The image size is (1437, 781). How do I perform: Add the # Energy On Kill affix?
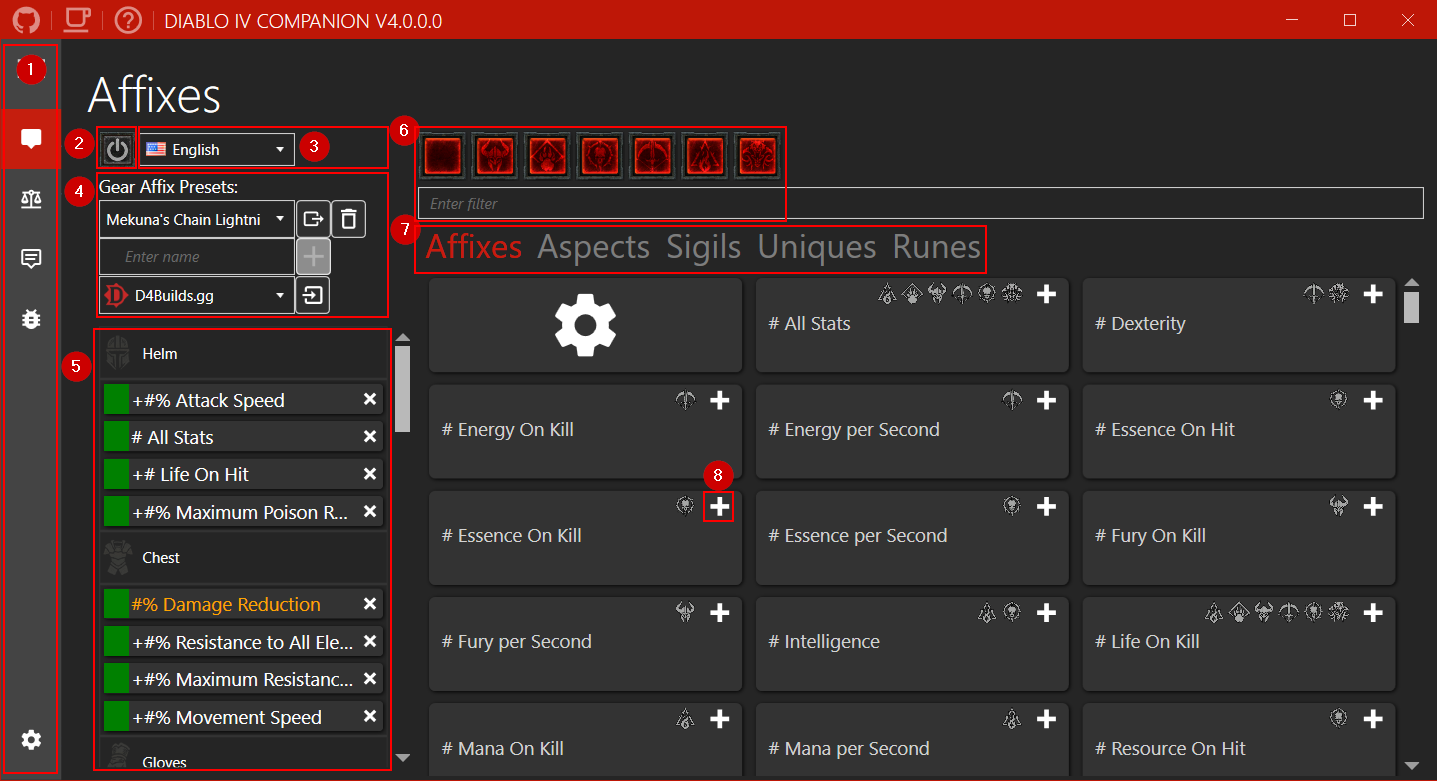click(x=719, y=400)
